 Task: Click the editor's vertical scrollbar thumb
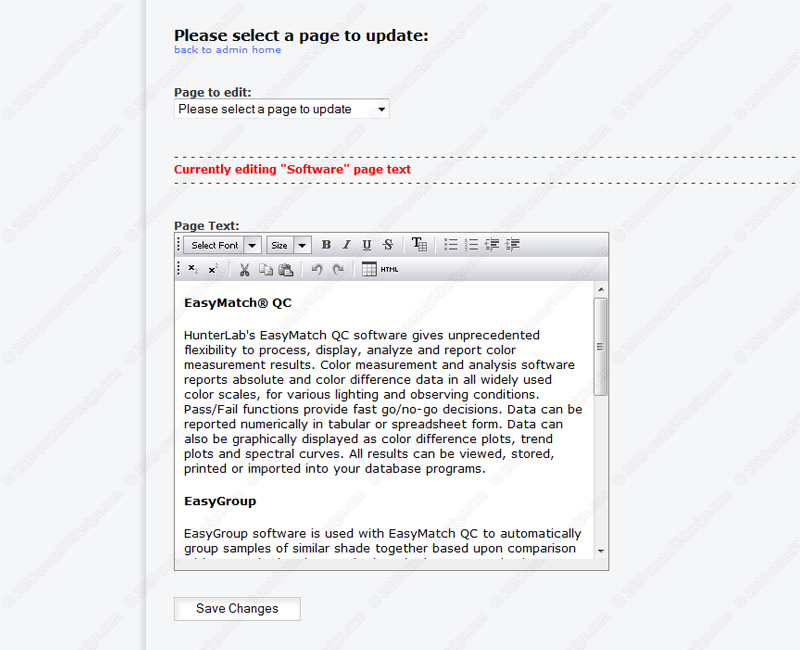point(601,347)
